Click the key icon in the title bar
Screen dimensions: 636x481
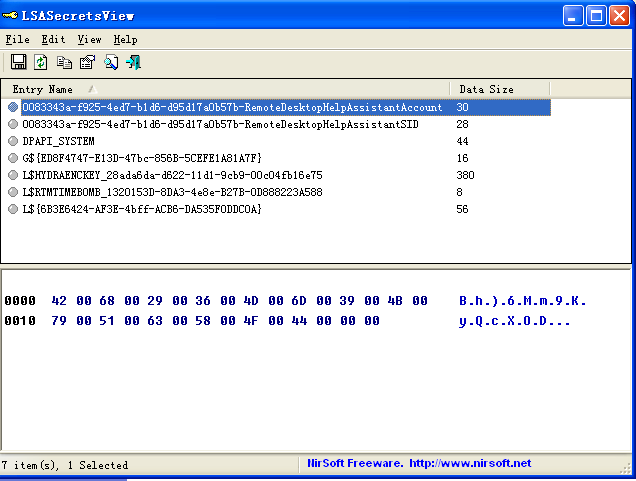point(10,15)
